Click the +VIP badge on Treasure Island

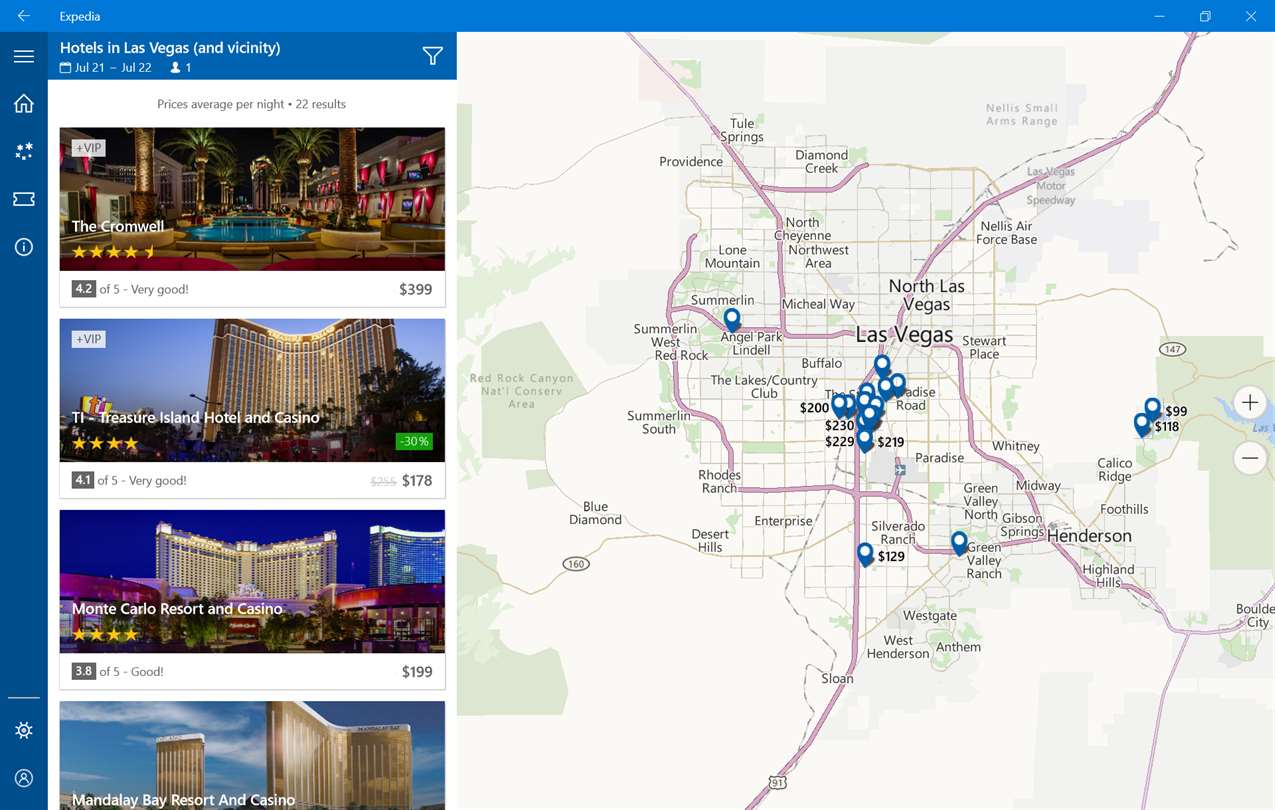(x=88, y=339)
